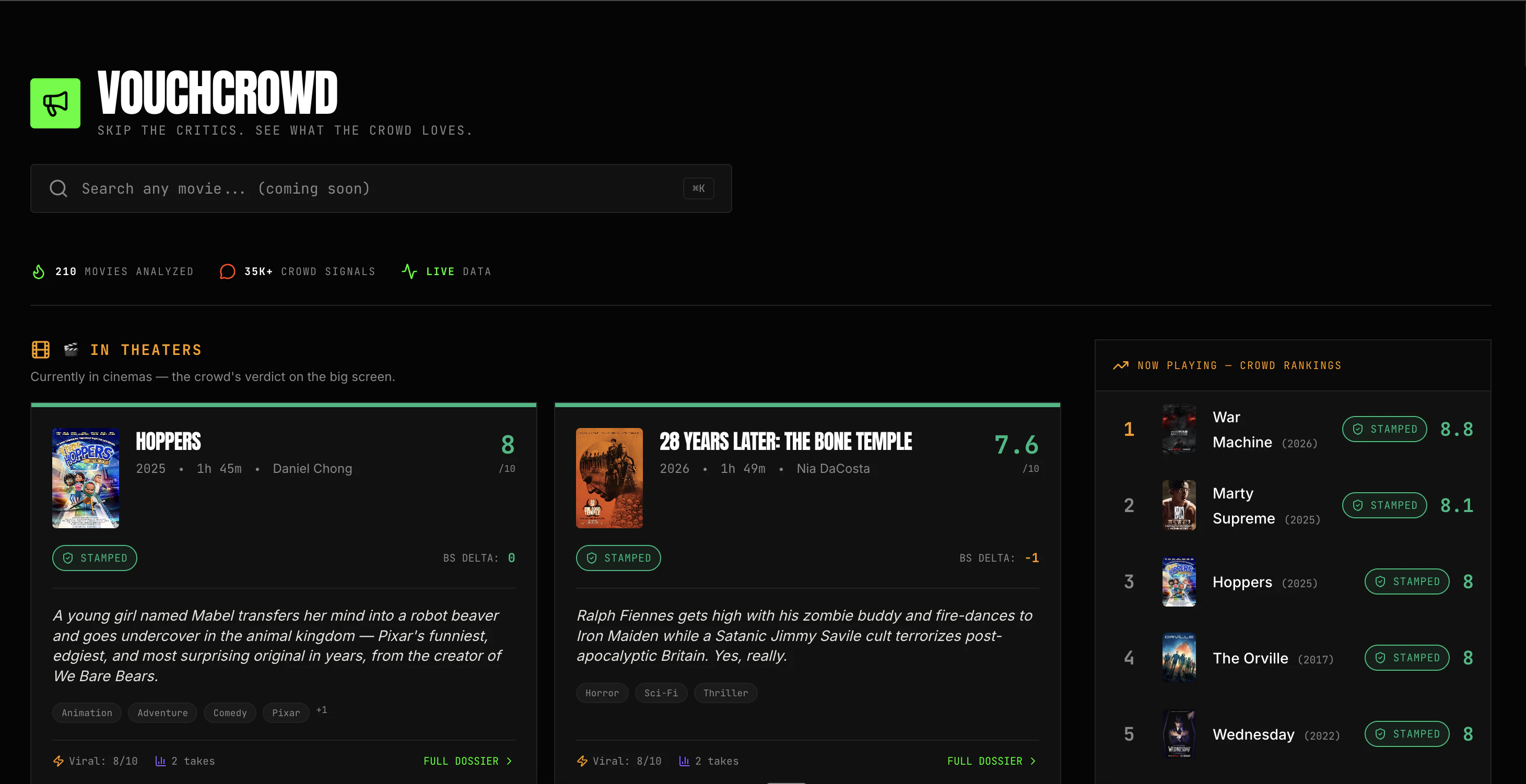Open the Full Dossier for Hoppers

(x=462, y=761)
